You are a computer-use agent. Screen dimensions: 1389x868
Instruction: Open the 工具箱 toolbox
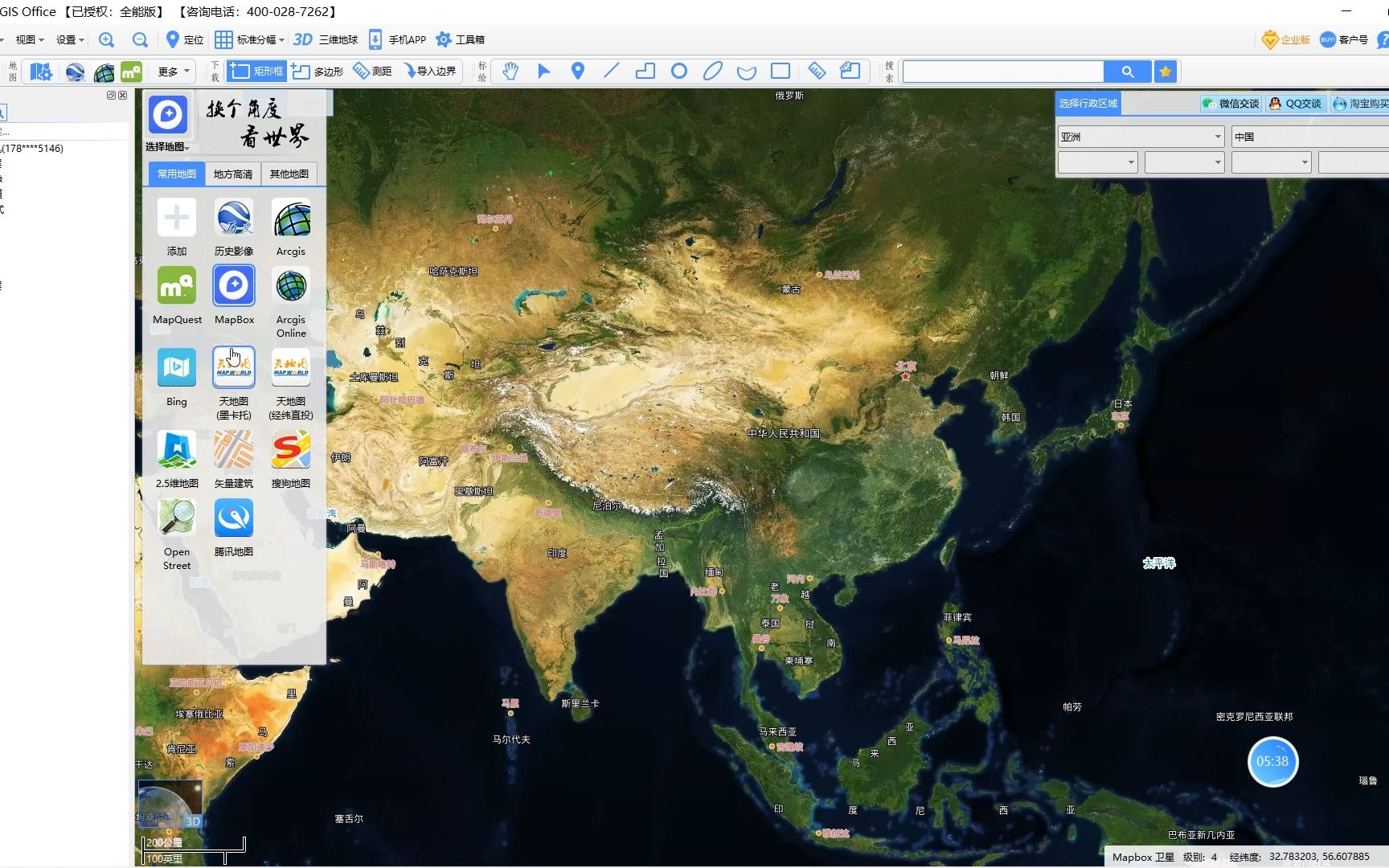(x=460, y=39)
